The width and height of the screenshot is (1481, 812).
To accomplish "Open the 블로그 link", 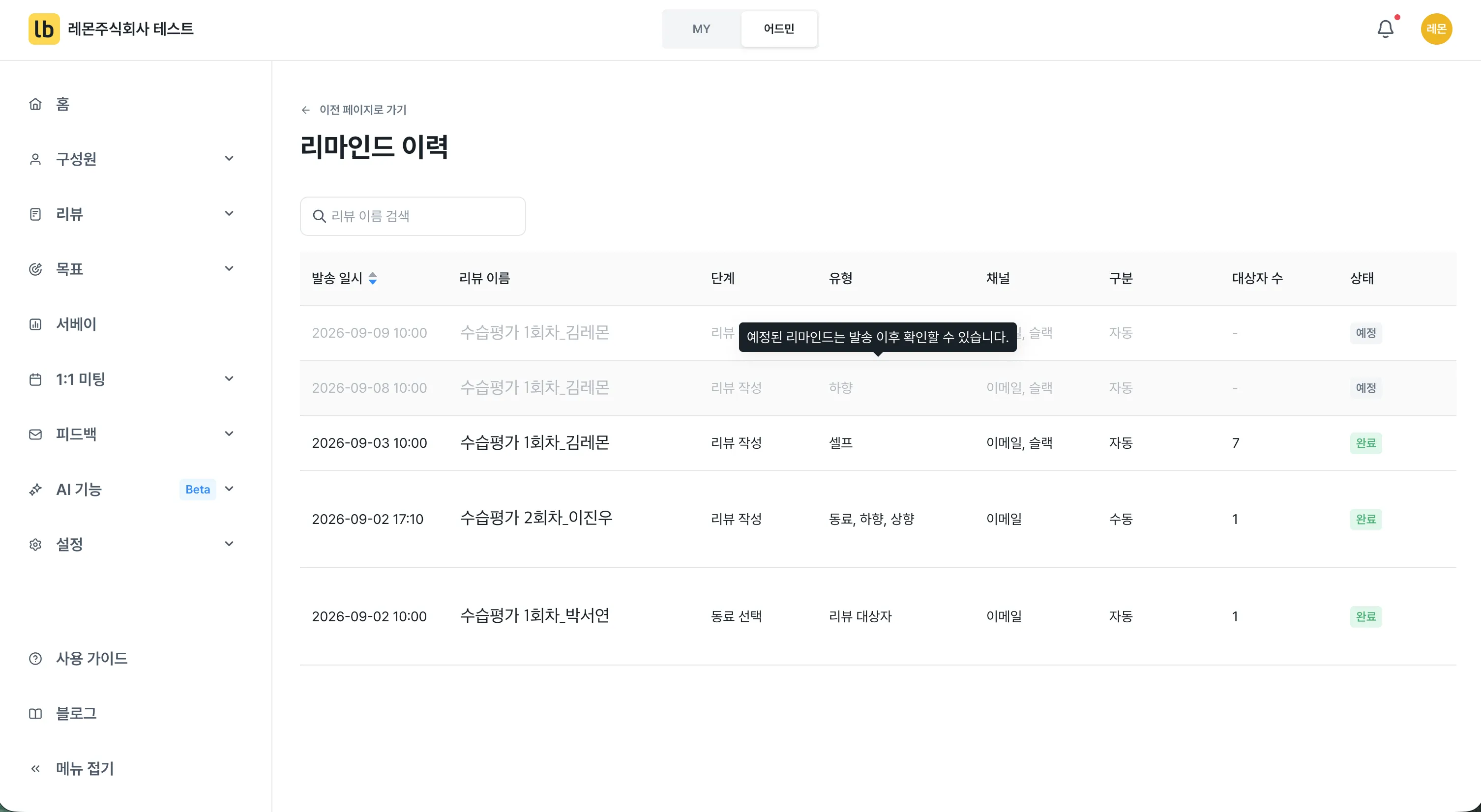I will (76, 714).
